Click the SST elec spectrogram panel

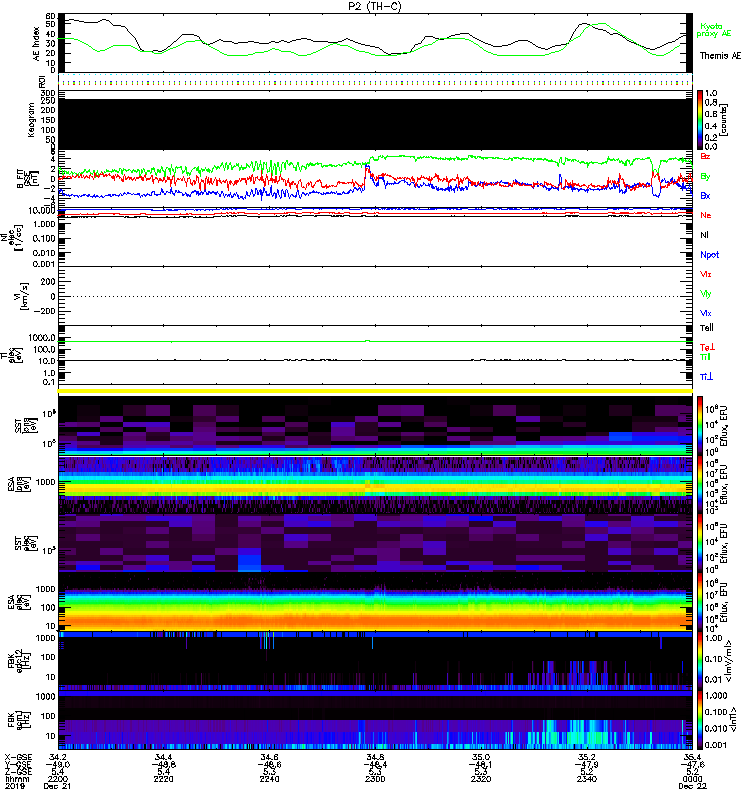click(x=375, y=543)
